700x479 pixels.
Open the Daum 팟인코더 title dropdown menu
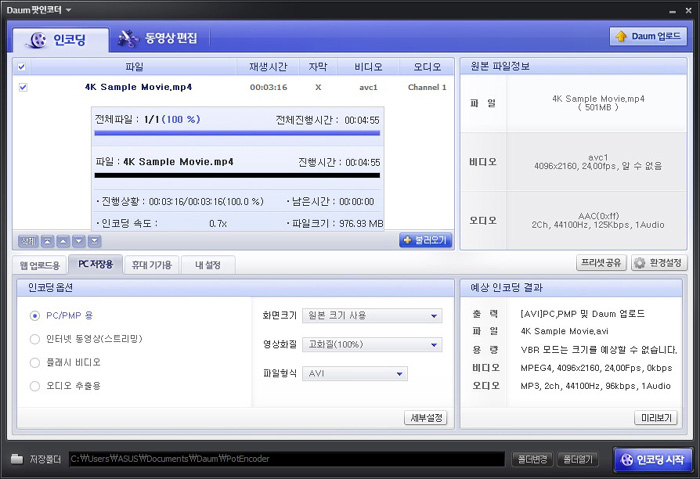(x=68, y=10)
